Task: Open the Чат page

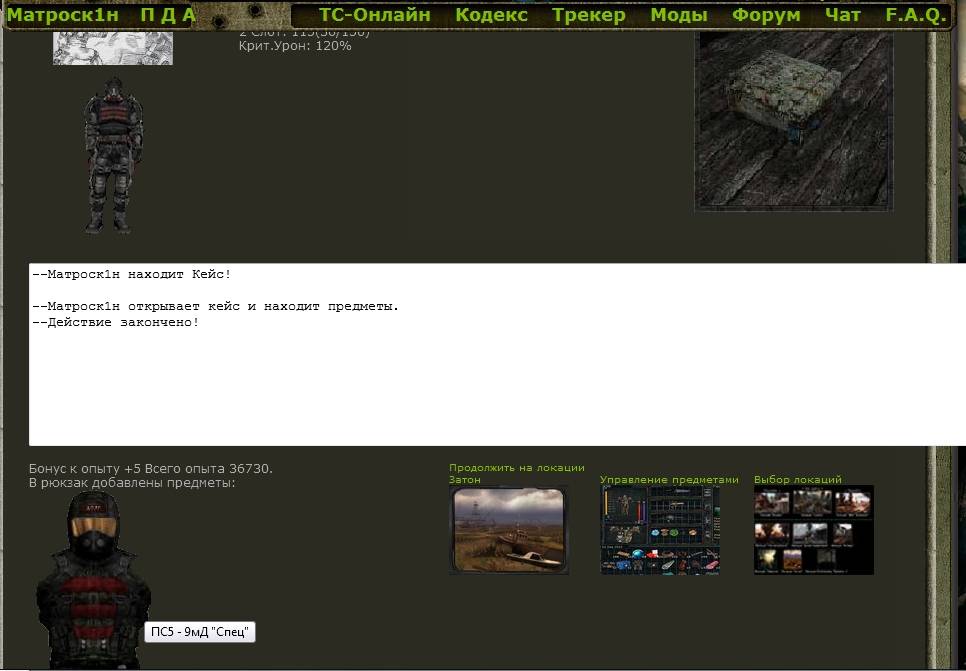Action: (x=842, y=15)
